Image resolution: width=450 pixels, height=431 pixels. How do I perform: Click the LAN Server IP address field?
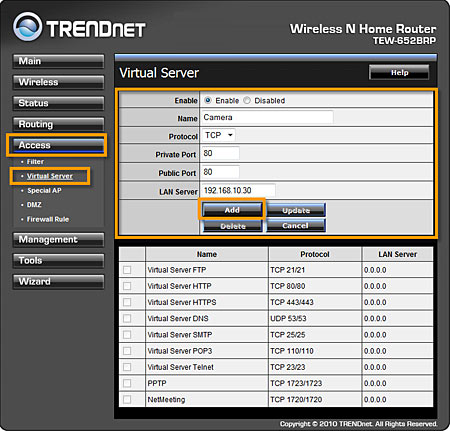tap(238, 190)
